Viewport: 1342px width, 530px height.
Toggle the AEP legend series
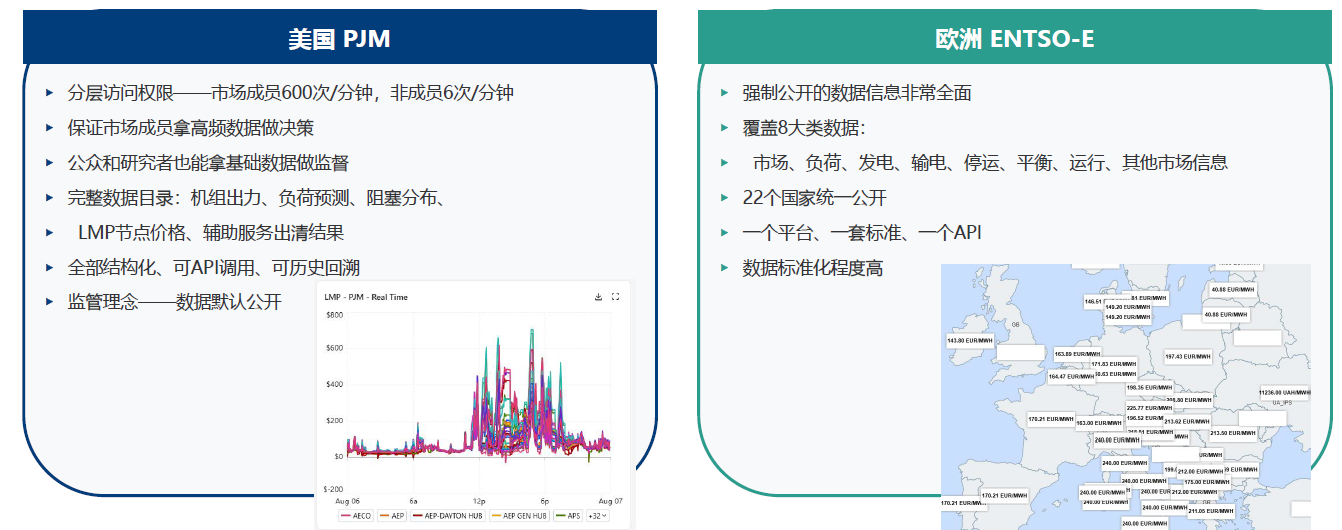pos(392,516)
